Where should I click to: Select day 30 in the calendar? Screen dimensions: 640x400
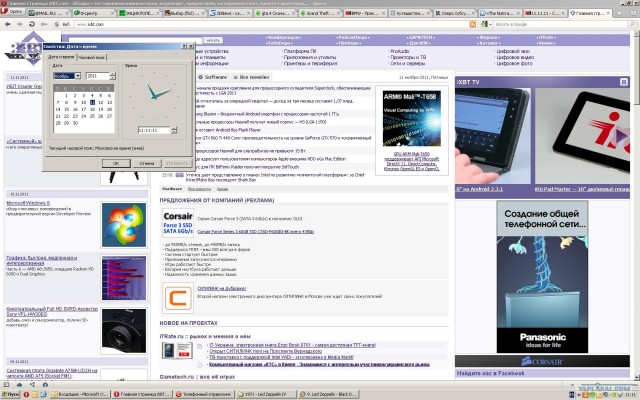[75, 123]
